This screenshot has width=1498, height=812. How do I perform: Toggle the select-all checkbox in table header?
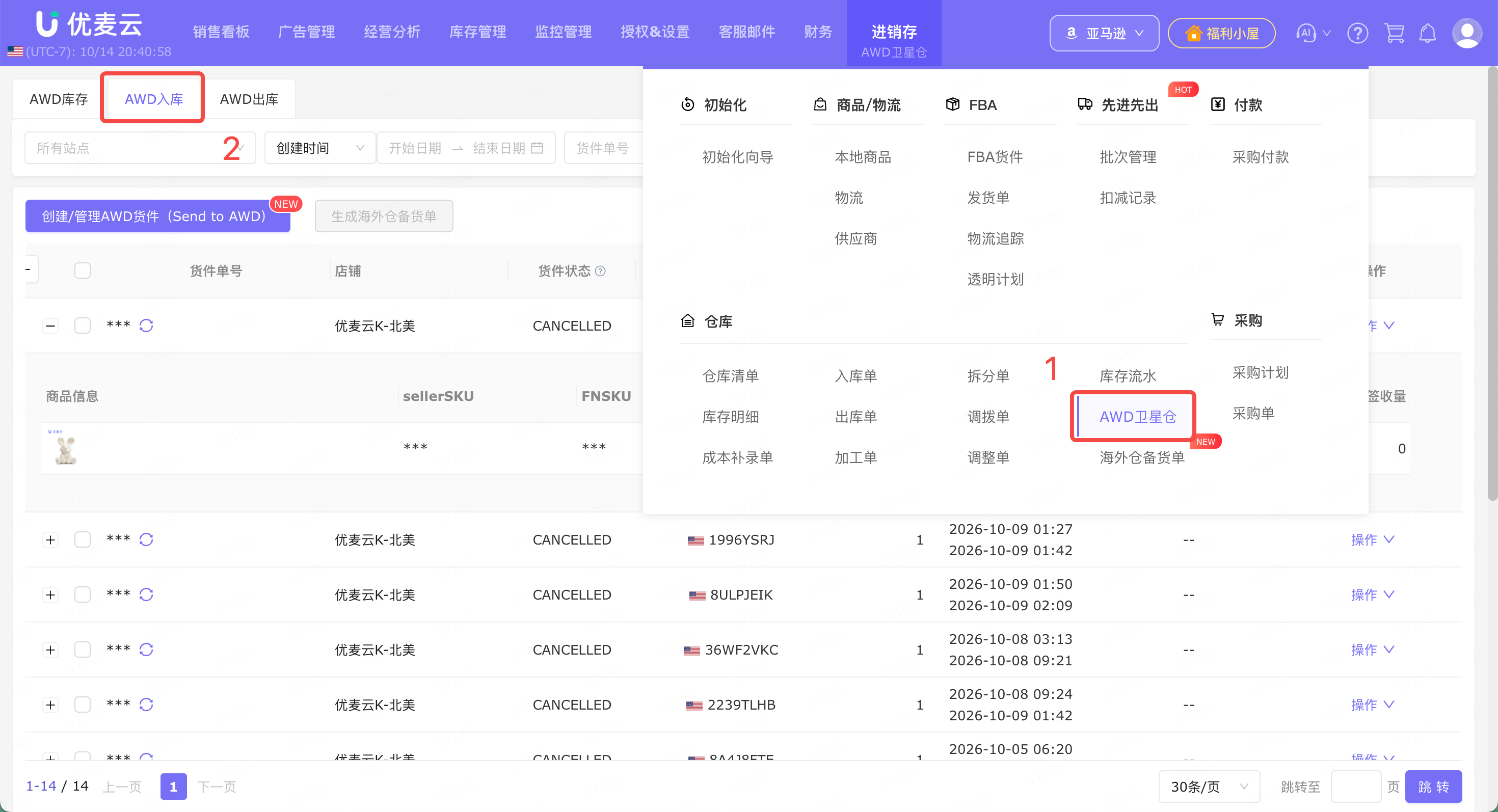83,271
